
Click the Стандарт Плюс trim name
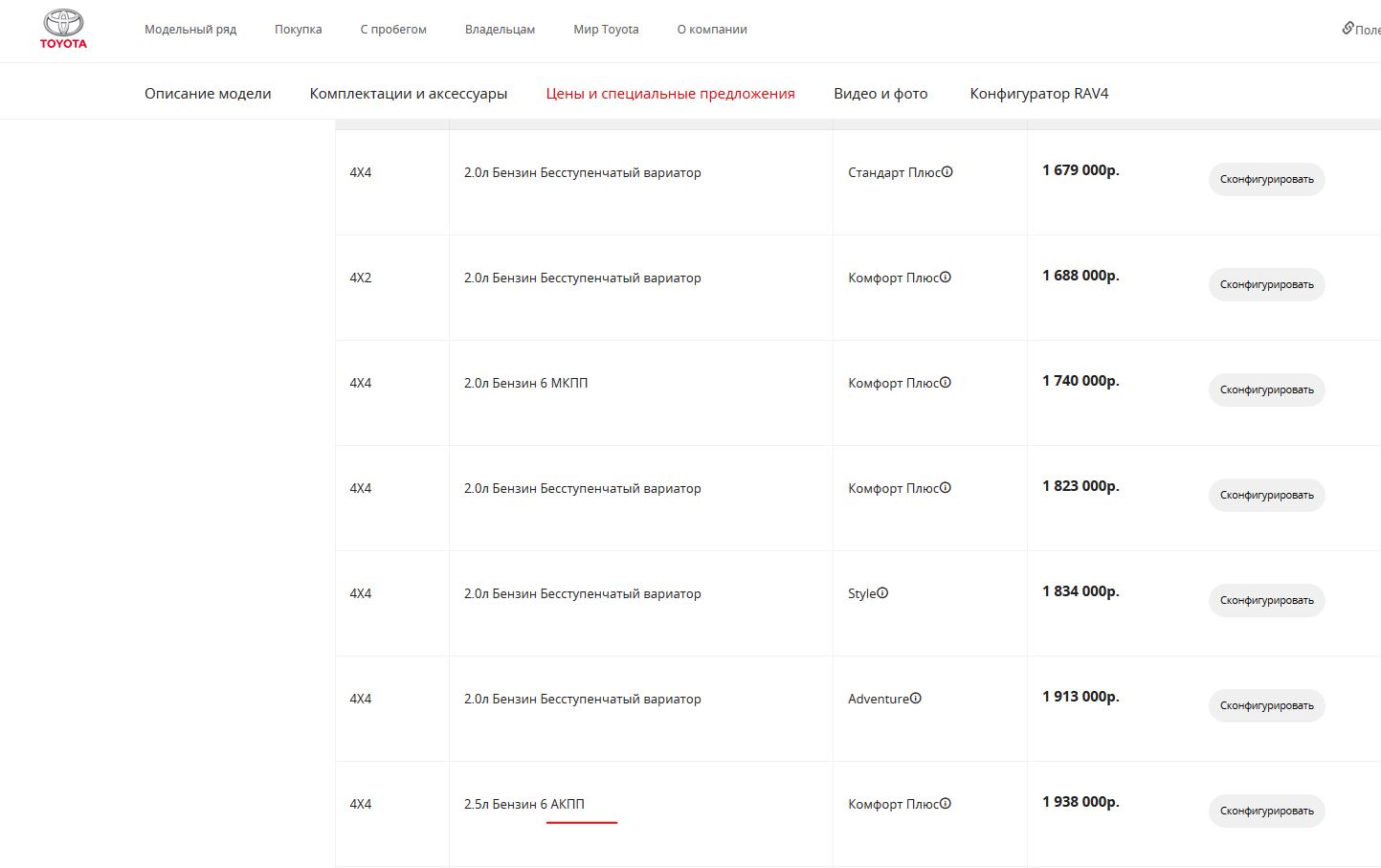(x=894, y=172)
